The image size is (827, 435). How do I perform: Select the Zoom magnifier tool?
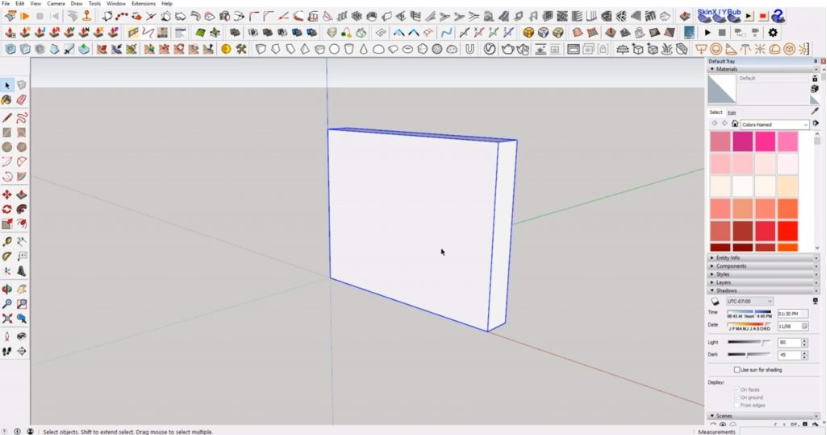(7, 304)
